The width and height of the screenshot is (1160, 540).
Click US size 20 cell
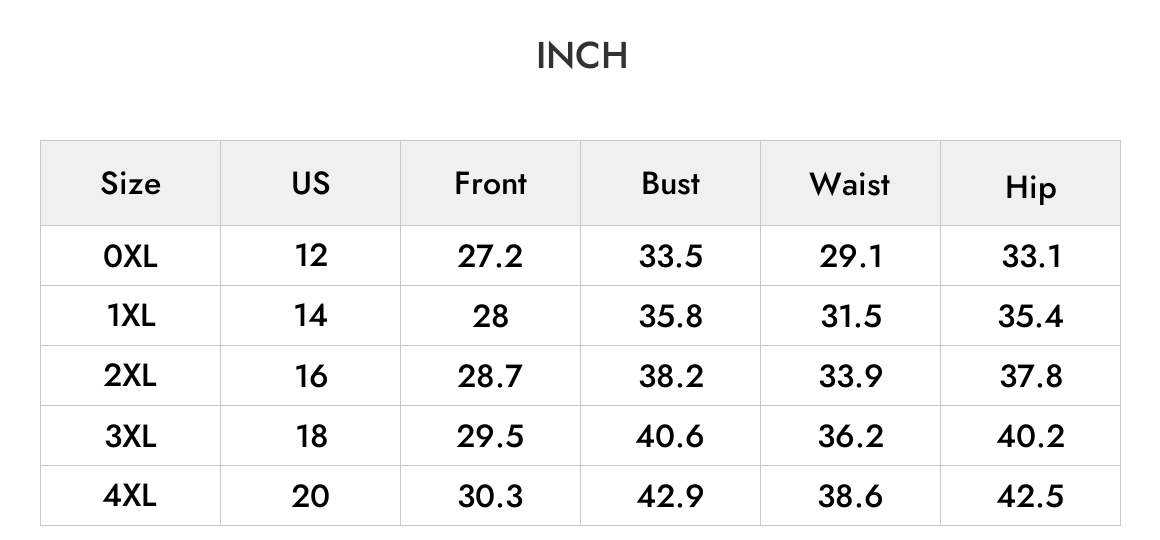coord(311,496)
